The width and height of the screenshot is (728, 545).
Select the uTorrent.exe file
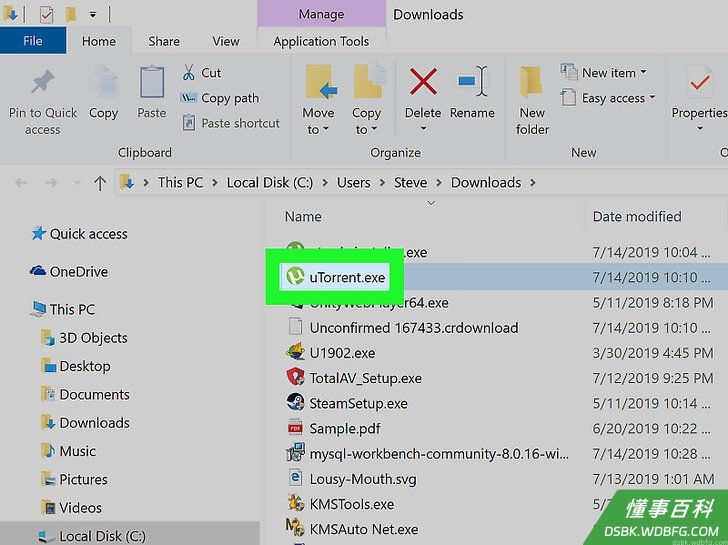pyautogui.click(x=335, y=277)
